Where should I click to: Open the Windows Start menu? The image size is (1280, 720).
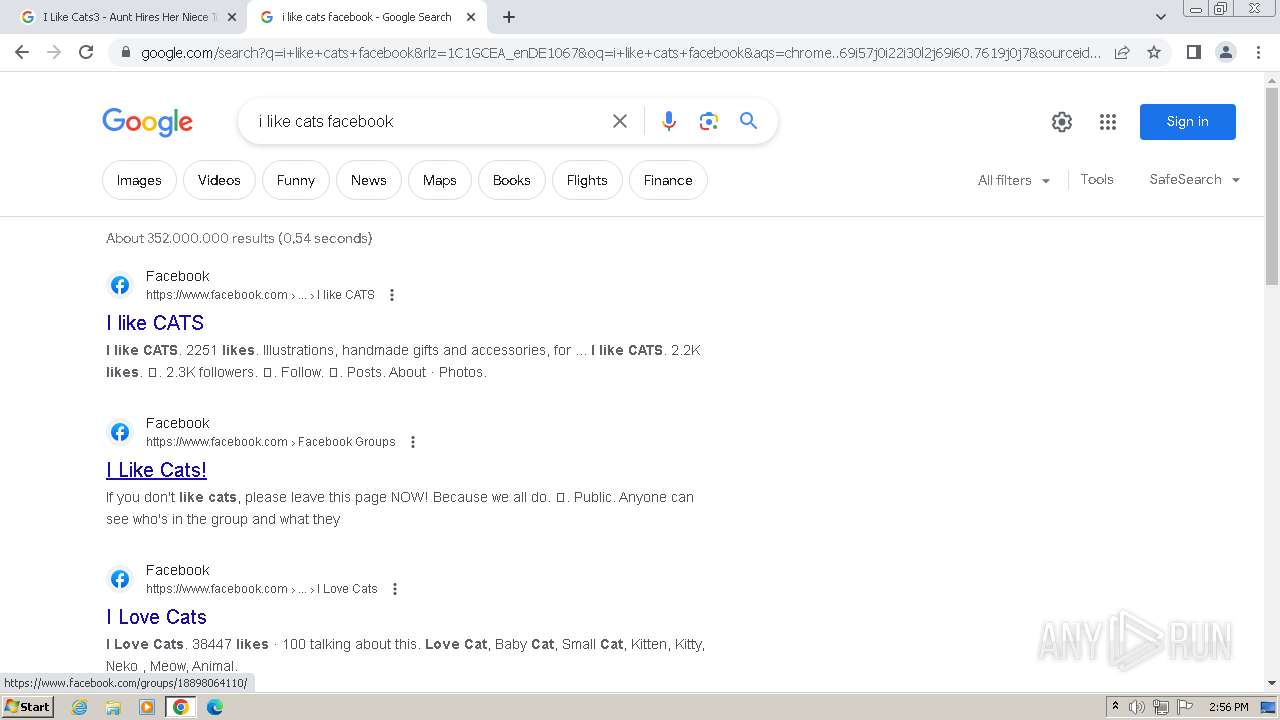coord(27,706)
